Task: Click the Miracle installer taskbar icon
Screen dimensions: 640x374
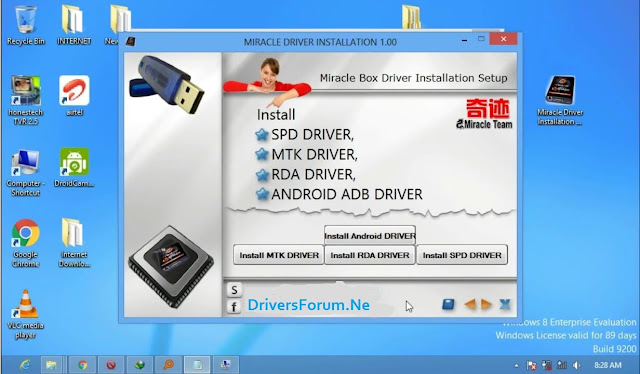Action: tap(225, 365)
